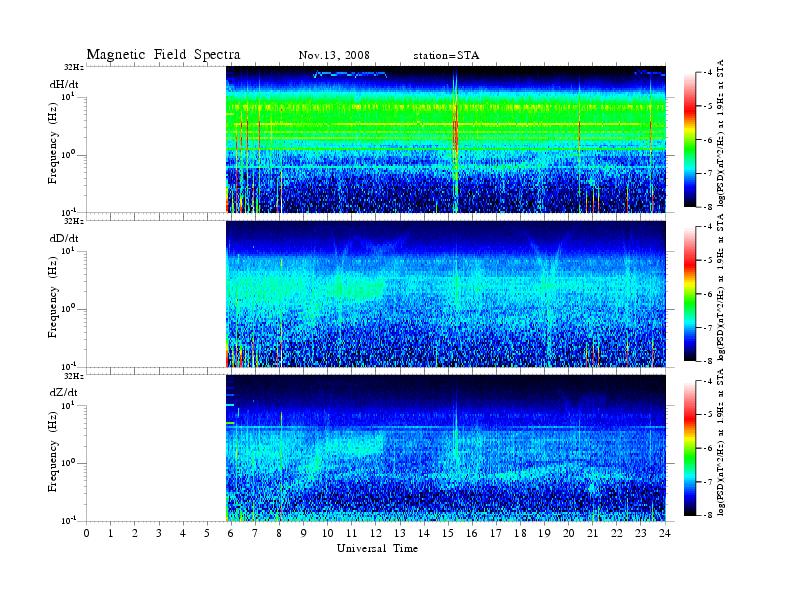This screenshot has height=612, width=792.
Task: Click time axis tick label "22"
Action: [617, 534]
